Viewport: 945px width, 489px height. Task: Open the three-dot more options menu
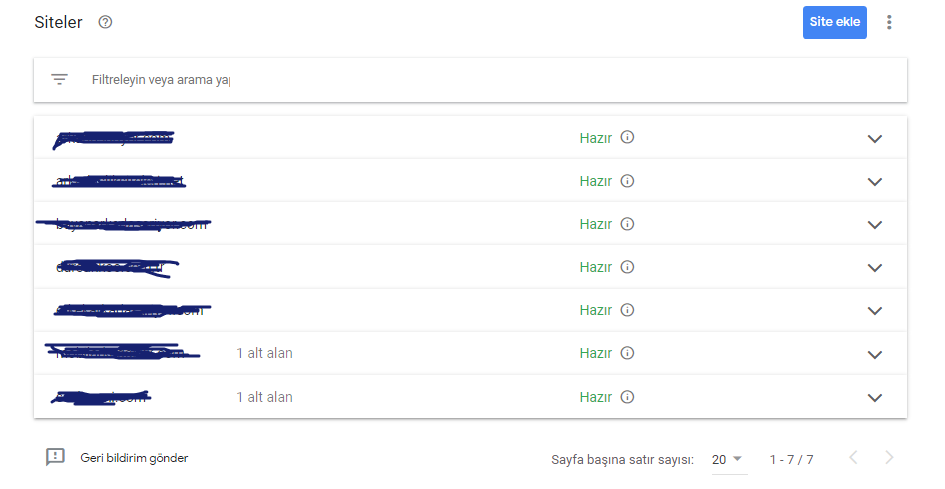889,22
